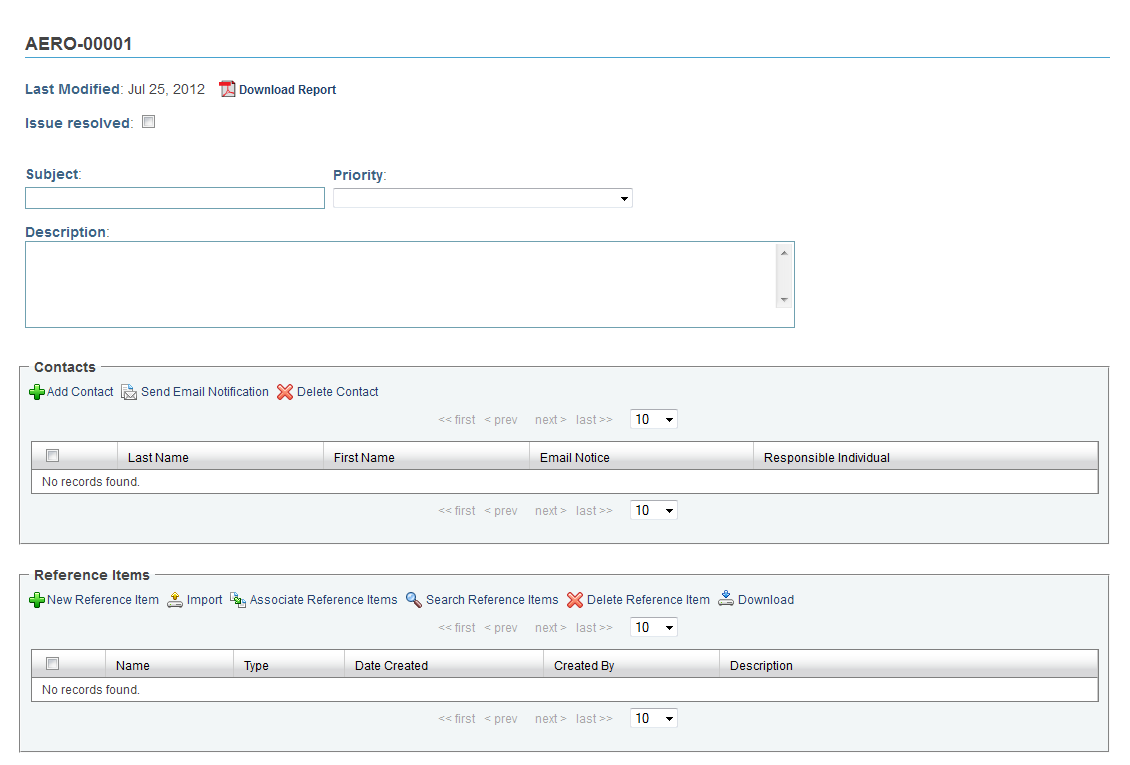Click the green plus icon for Add Contact
The height and width of the screenshot is (765, 1130).
tap(37, 392)
